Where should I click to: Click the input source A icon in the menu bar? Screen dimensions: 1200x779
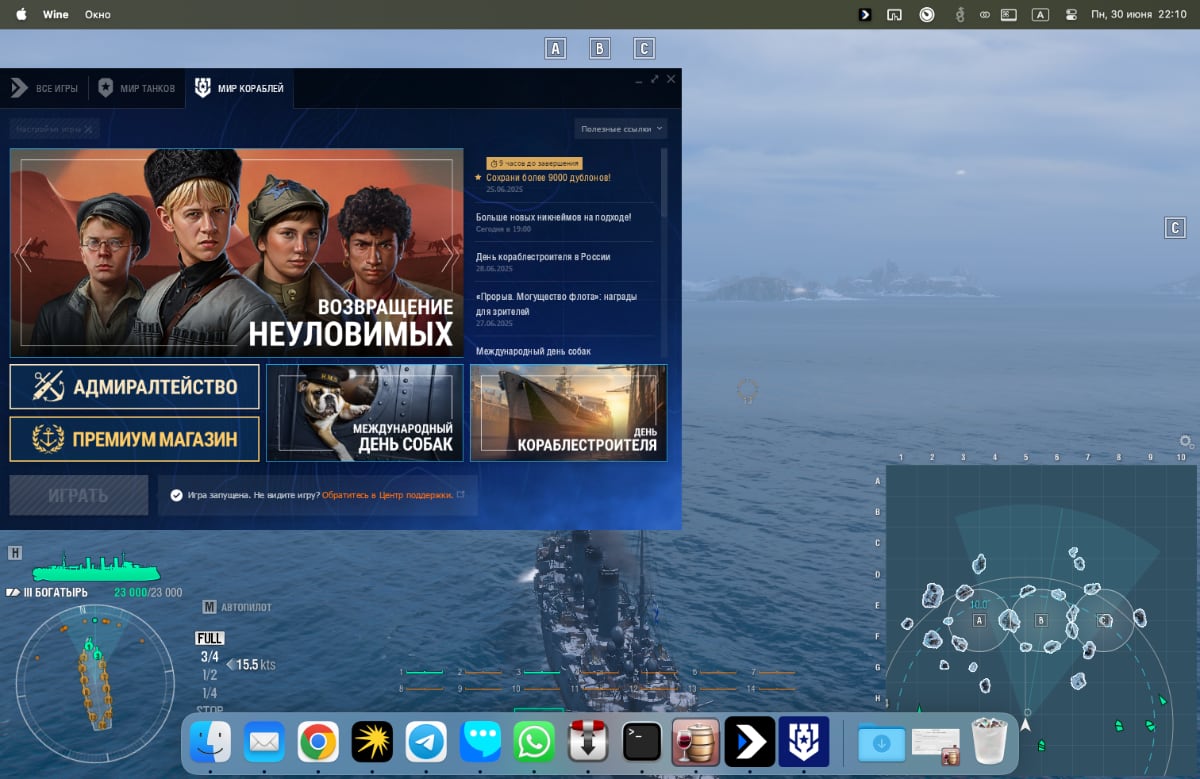pos(1040,14)
